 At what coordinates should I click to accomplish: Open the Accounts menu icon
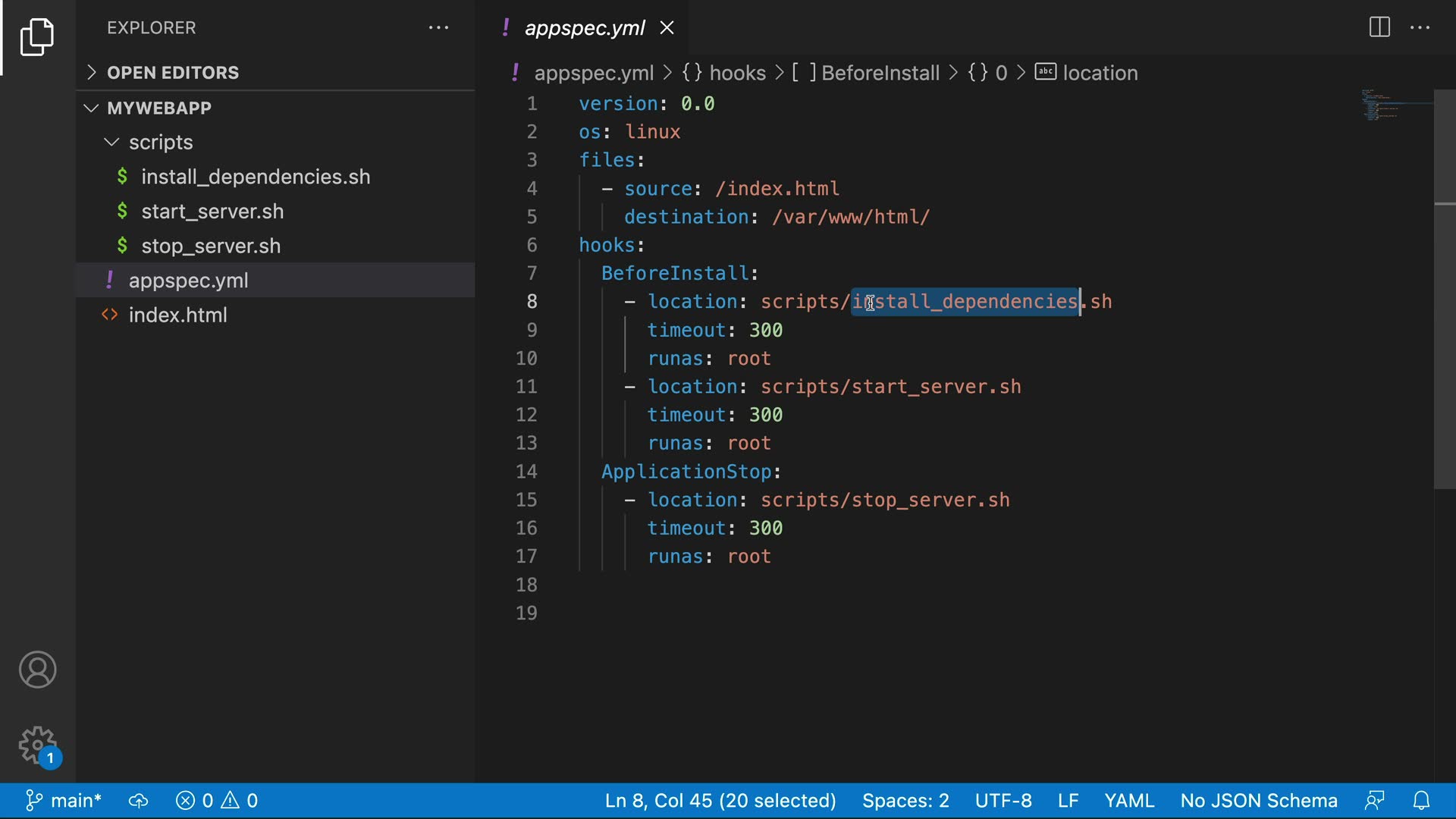pos(37,670)
